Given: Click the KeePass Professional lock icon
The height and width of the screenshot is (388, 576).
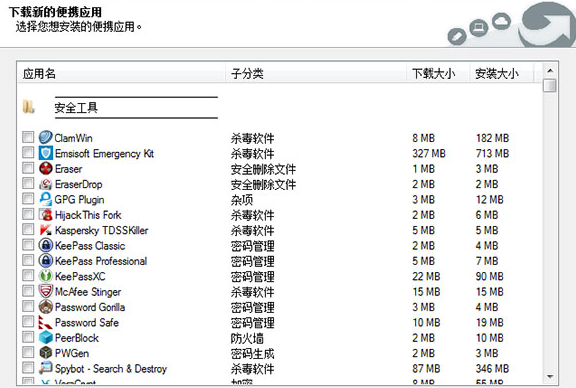Looking at the screenshot, I should (46, 261).
